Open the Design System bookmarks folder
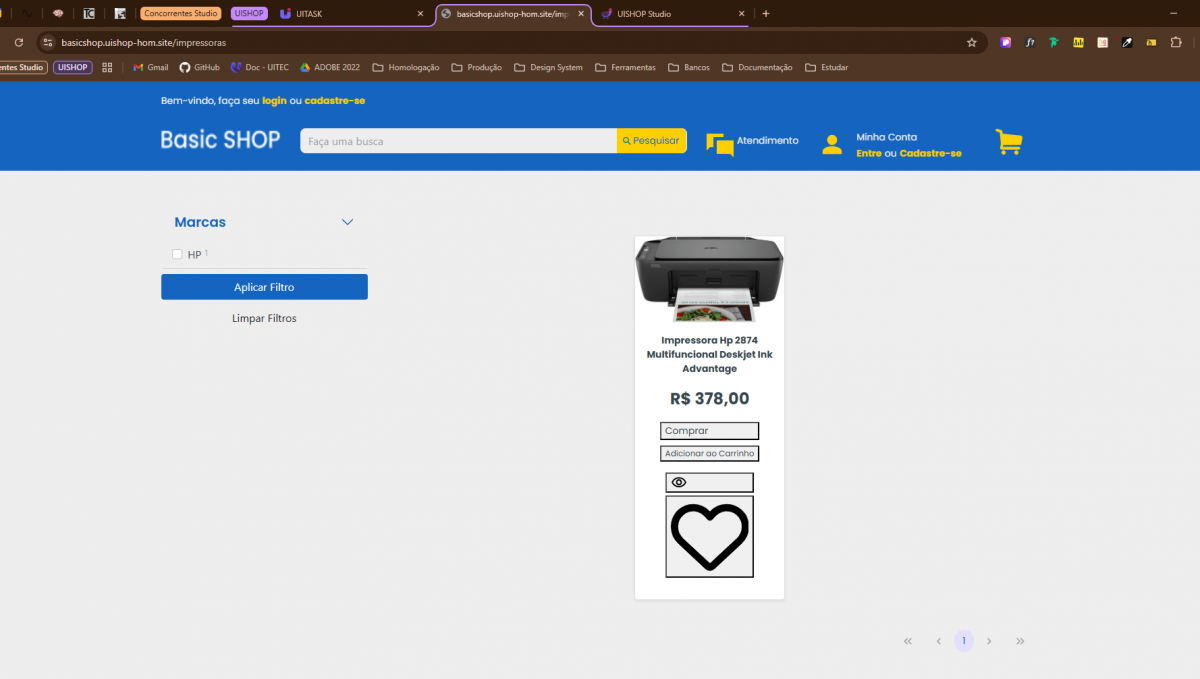The width and height of the screenshot is (1200, 679). point(548,67)
